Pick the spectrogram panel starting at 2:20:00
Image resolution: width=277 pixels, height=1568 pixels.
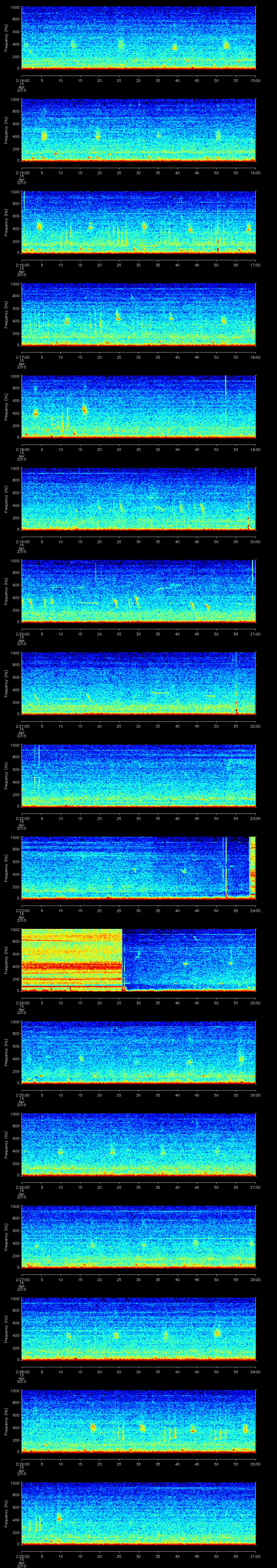[x=139, y=591]
